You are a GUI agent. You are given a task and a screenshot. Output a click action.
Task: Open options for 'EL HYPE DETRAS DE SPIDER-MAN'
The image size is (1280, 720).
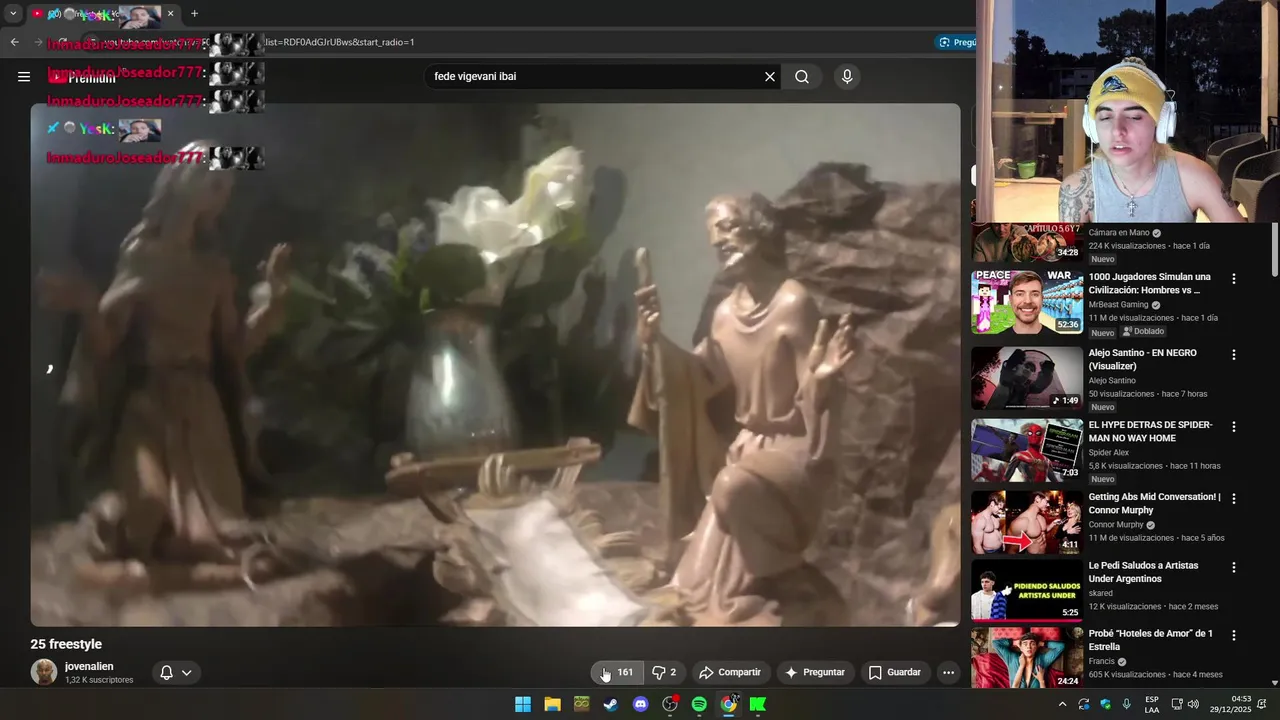tap(1233, 426)
